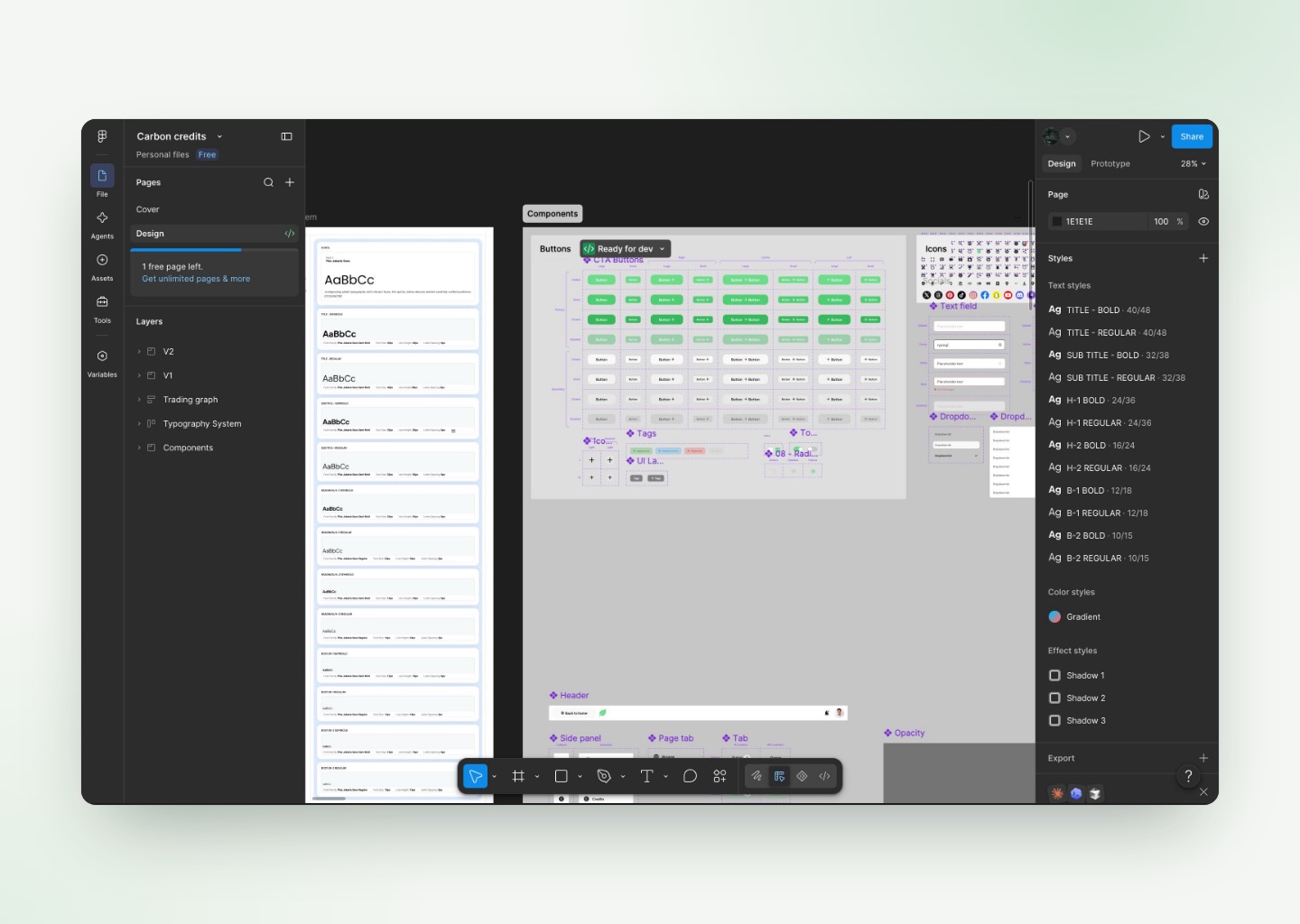This screenshot has height=924, width=1300.
Task: Open the Tools panel
Action: click(x=102, y=309)
